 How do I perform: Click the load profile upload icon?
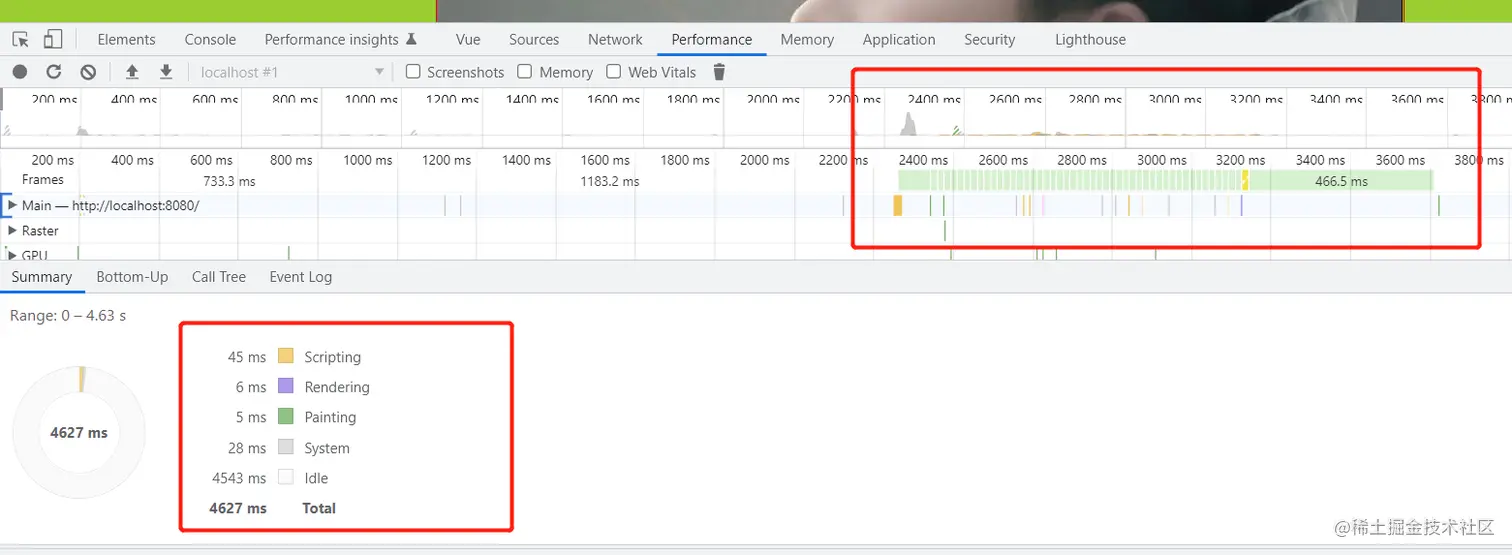coord(132,72)
